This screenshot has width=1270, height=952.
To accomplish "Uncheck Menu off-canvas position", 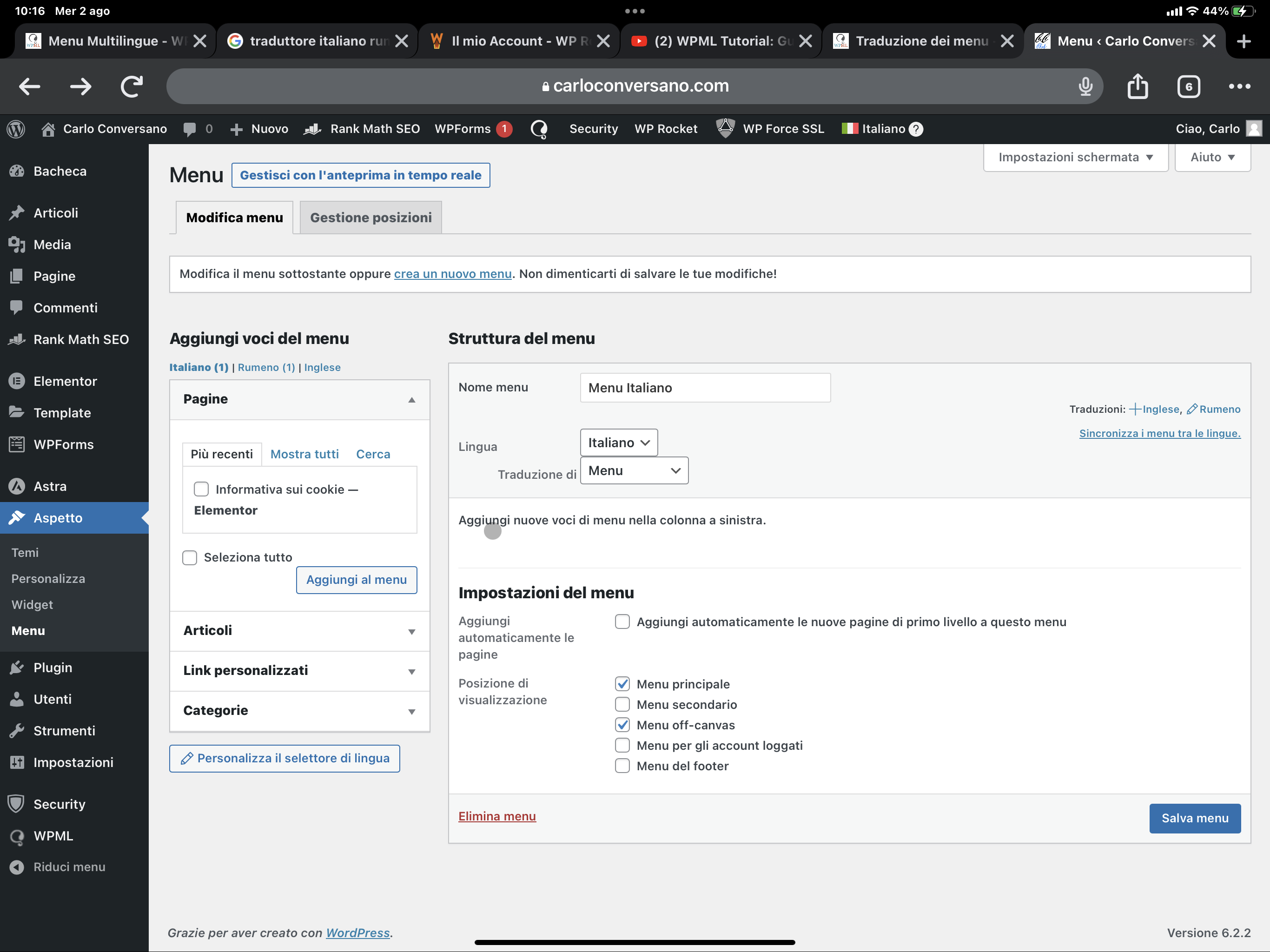I will tap(622, 725).
